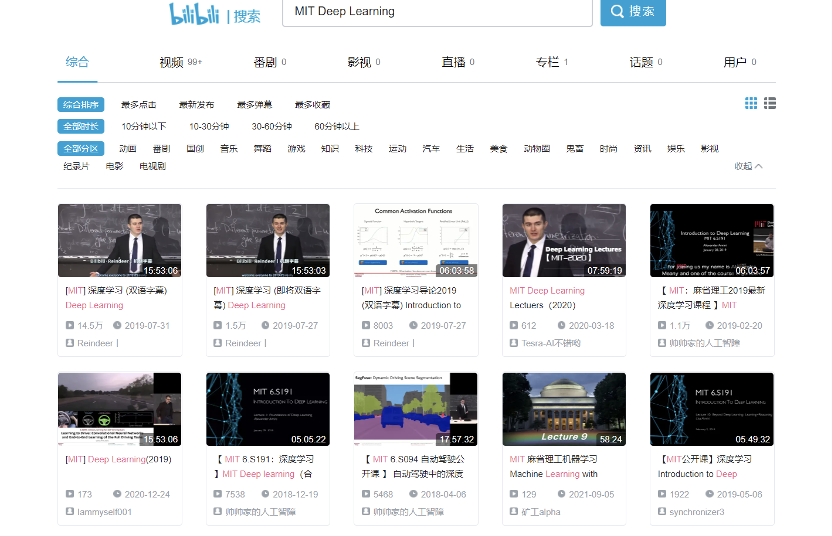This screenshot has height=536, width=832.
Task: Open the 话题 tab
Action: (646, 62)
